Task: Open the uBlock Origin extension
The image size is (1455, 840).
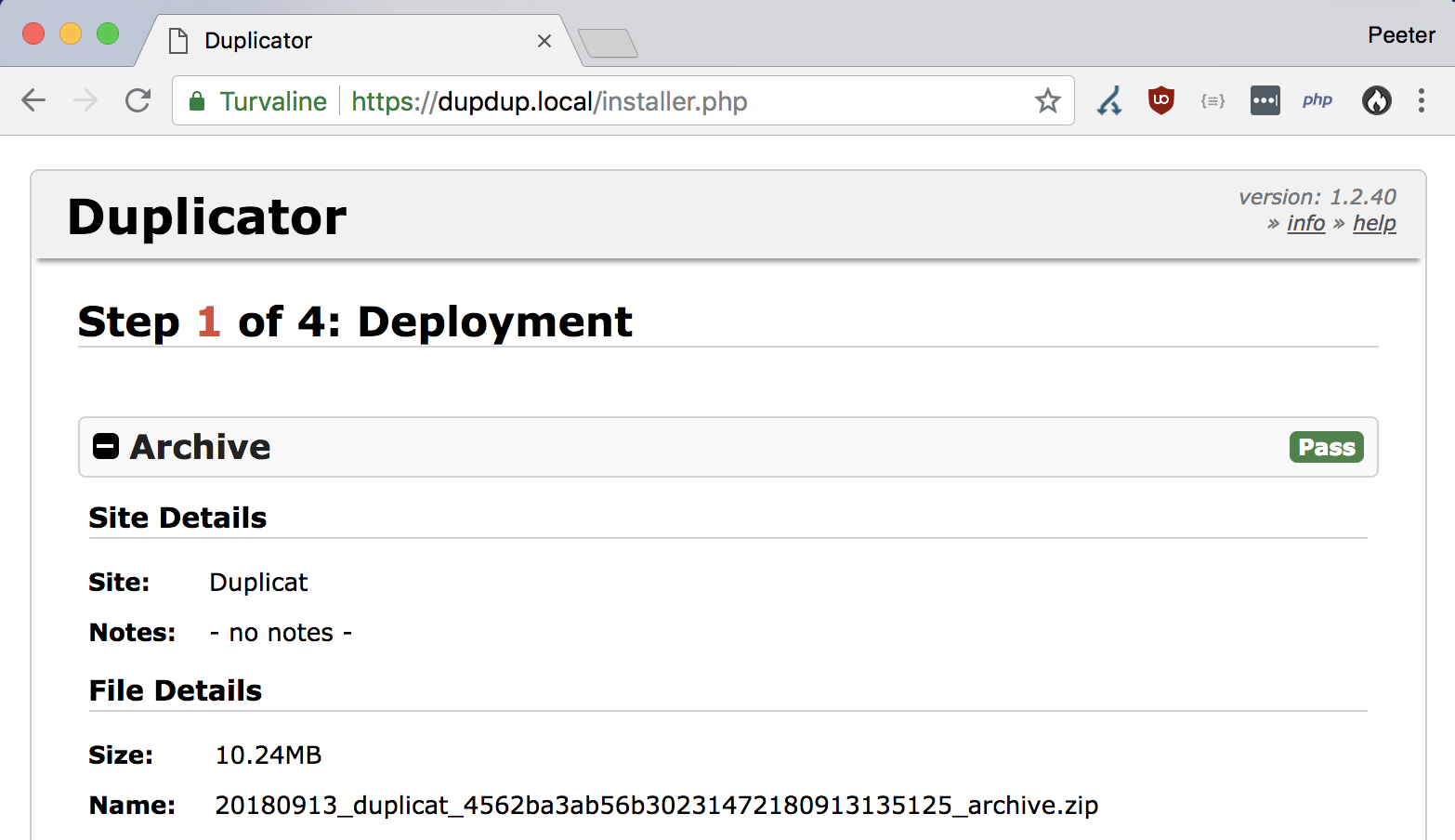Action: [1160, 100]
